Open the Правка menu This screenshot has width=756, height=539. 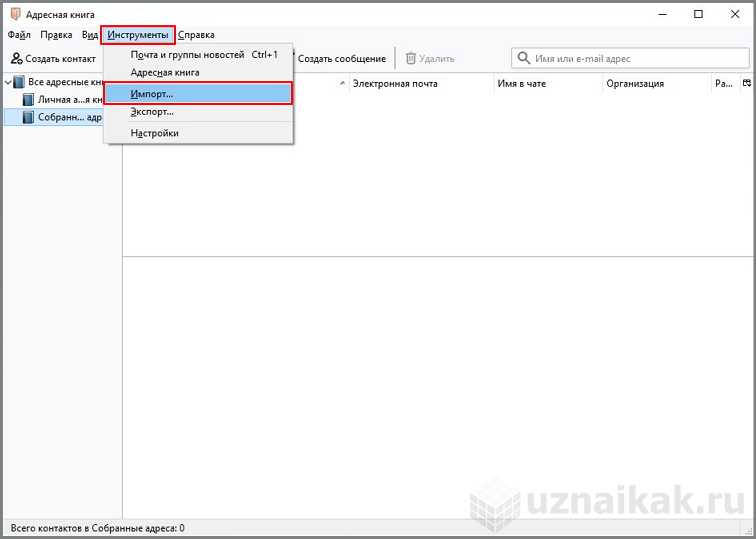pyautogui.click(x=56, y=35)
